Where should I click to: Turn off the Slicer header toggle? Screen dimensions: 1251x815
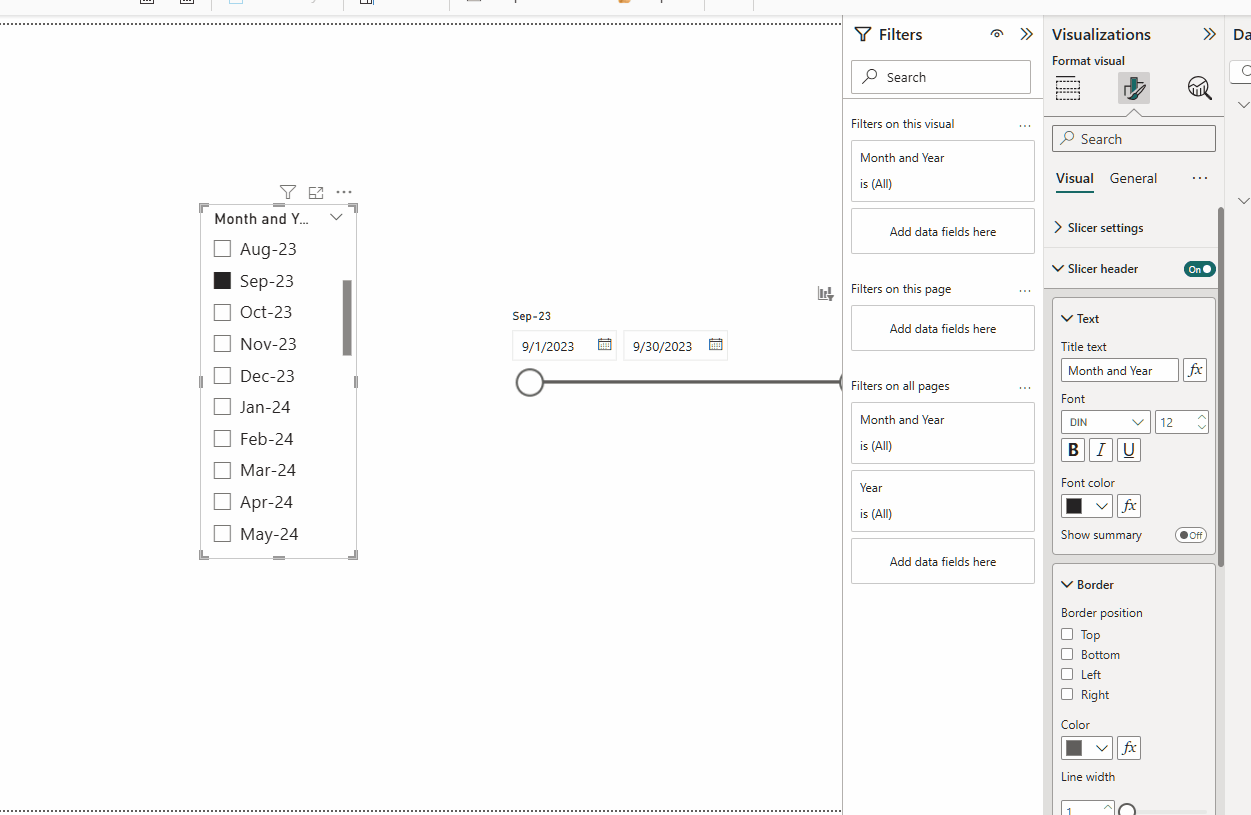[x=1200, y=269]
